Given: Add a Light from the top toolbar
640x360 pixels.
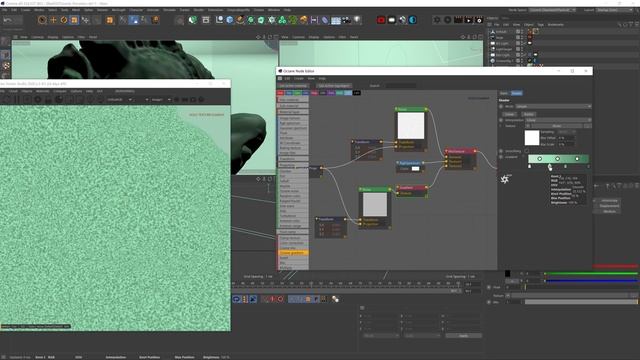Looking at the screenshot, I should [357, 20].
